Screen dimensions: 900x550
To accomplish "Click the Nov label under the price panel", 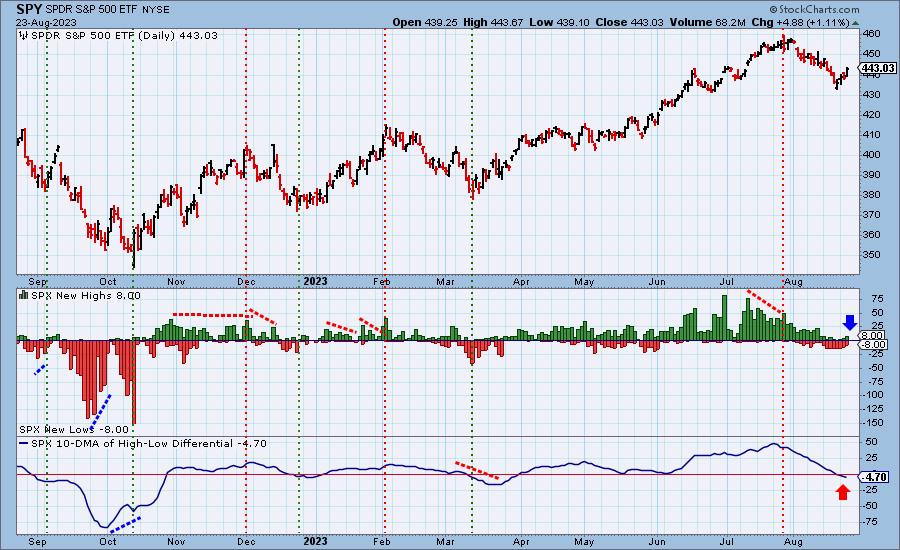I will pos(176,282).
